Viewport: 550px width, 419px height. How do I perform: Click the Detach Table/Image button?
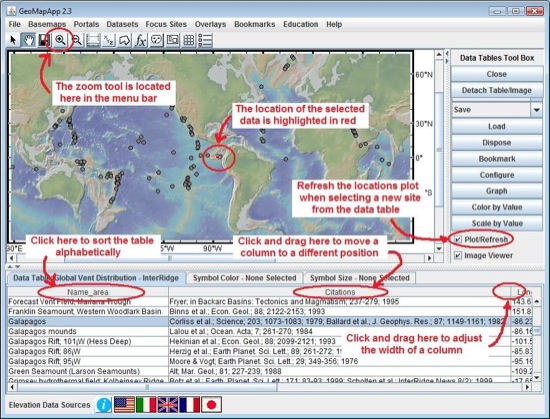tap(497, 90)
